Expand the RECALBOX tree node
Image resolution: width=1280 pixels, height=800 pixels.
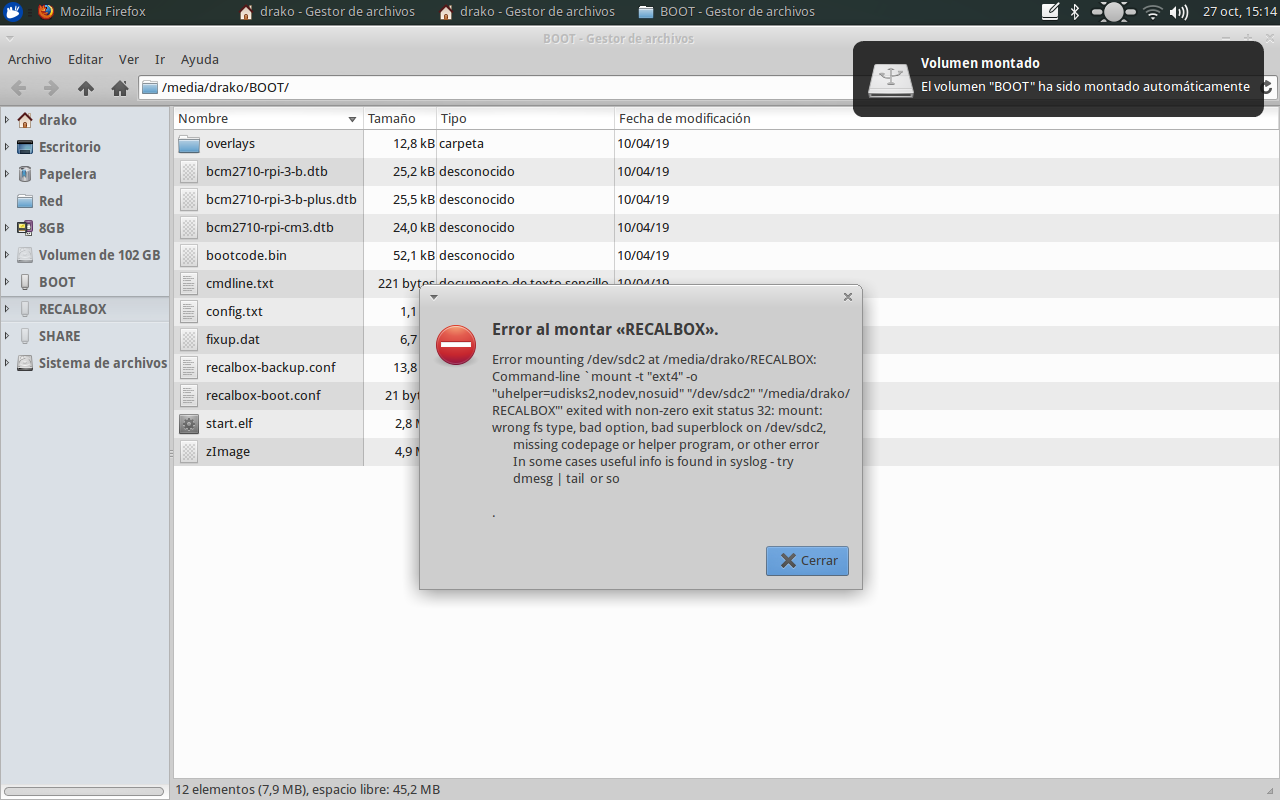point(7,309)
